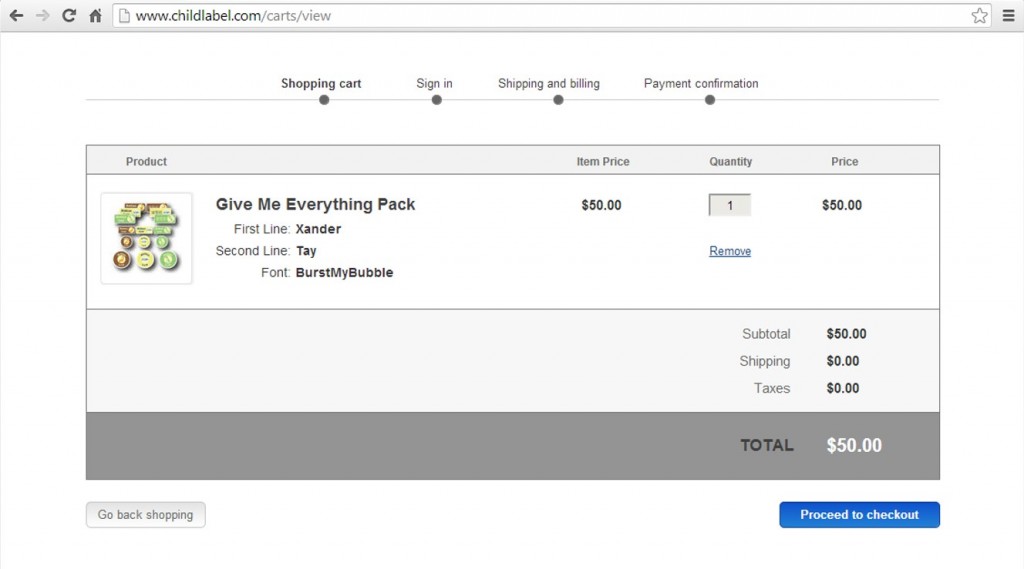Go back shopping
1024x569 pixels.
tap(146, 515)
